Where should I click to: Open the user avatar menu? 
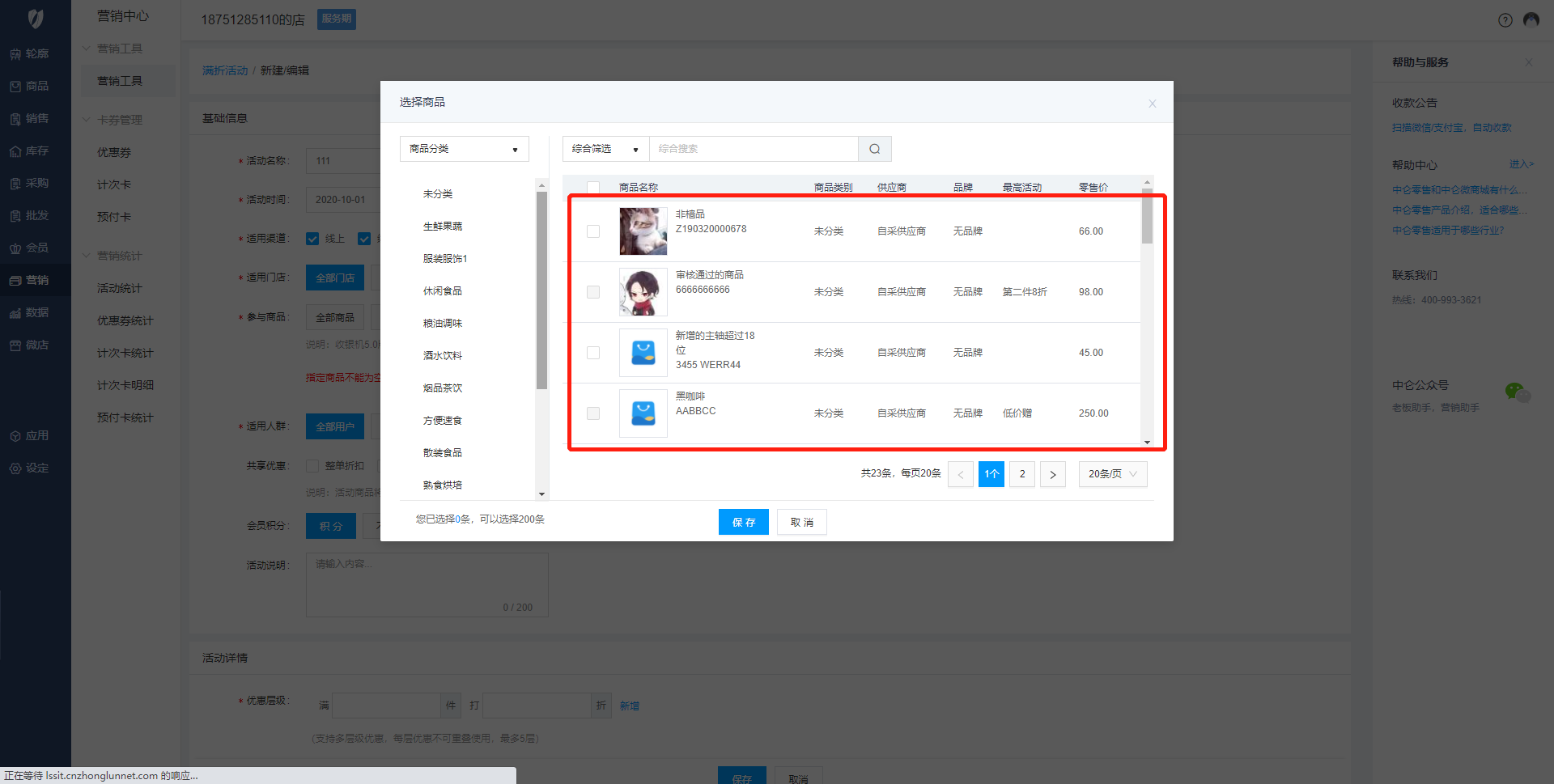tap(1531, 20)
